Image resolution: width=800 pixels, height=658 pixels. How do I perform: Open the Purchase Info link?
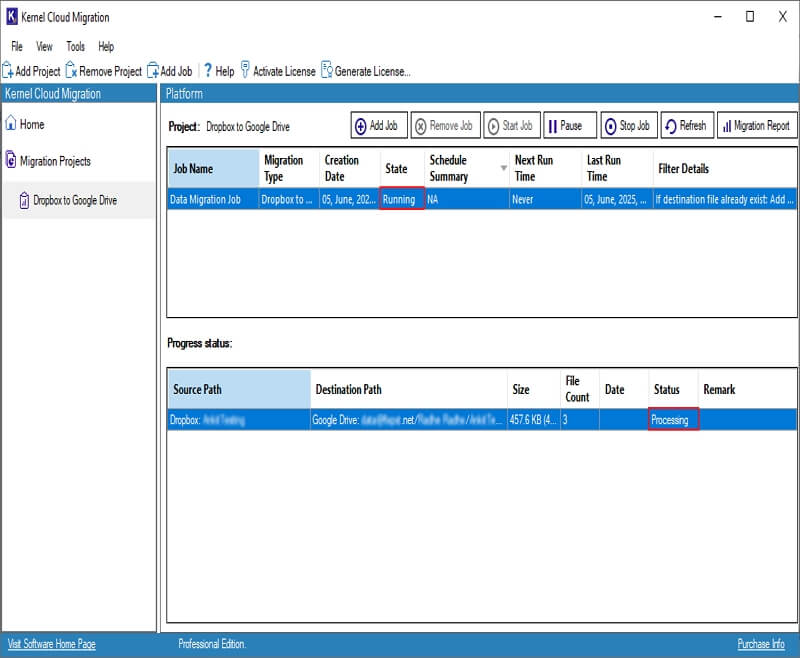tap(761, 644)
